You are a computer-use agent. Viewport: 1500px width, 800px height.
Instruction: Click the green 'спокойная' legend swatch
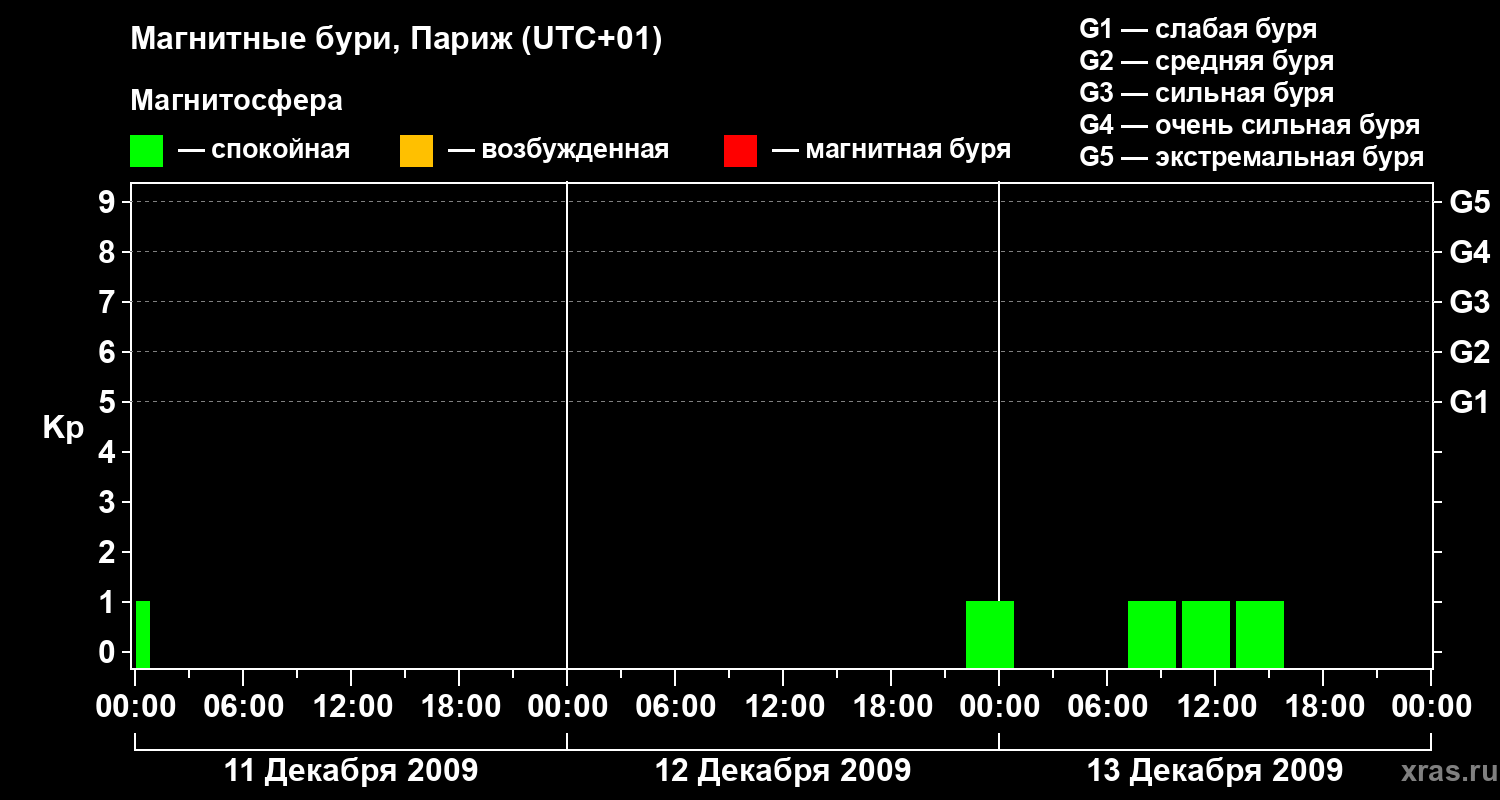[147, 151]
